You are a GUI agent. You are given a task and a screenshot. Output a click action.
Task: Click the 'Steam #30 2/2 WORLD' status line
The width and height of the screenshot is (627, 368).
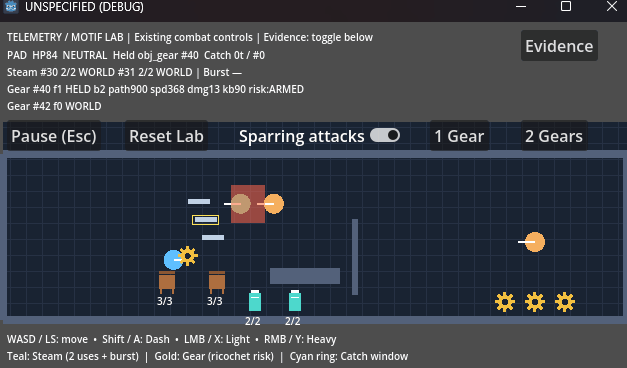coord(124,72)
